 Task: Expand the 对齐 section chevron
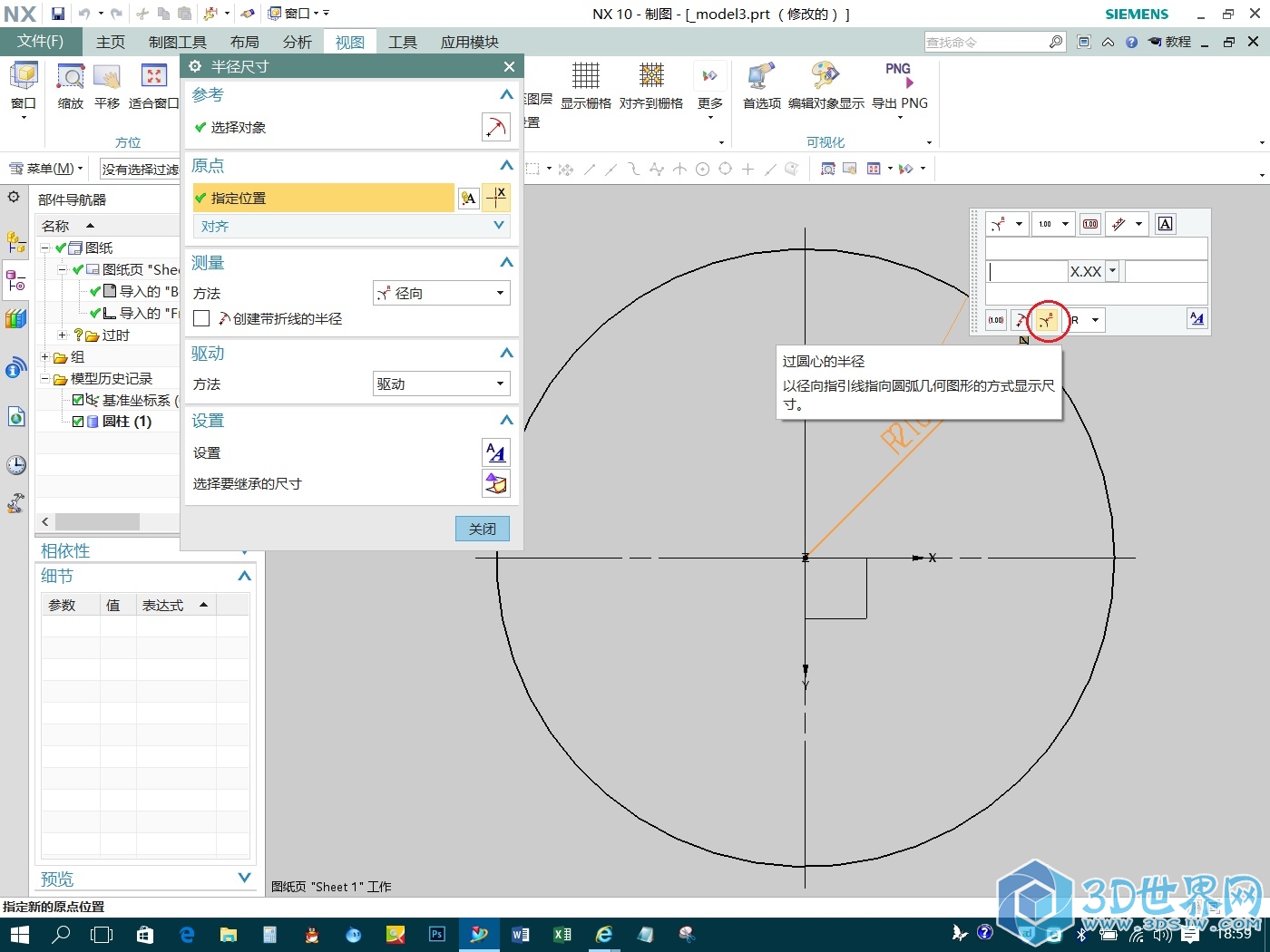(x=499, y=225)
